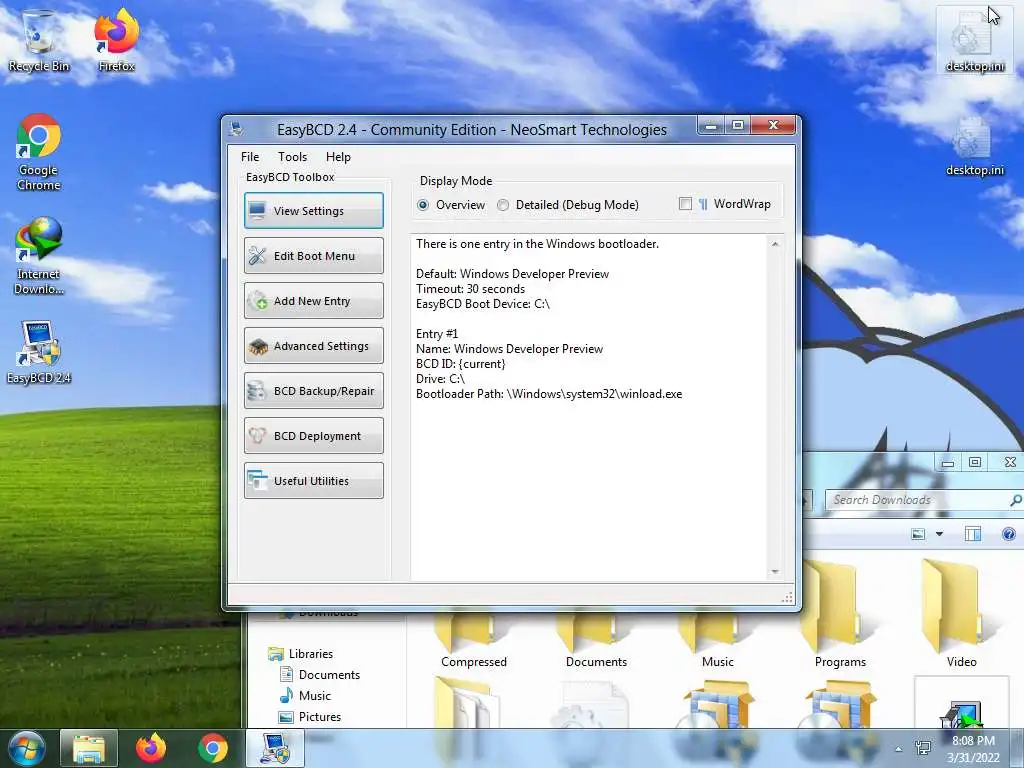Image resolution: width=1024 pixels, height=768 pixels.
Task: Launch Firefox from the taskbar
Action: click(151, 748)
